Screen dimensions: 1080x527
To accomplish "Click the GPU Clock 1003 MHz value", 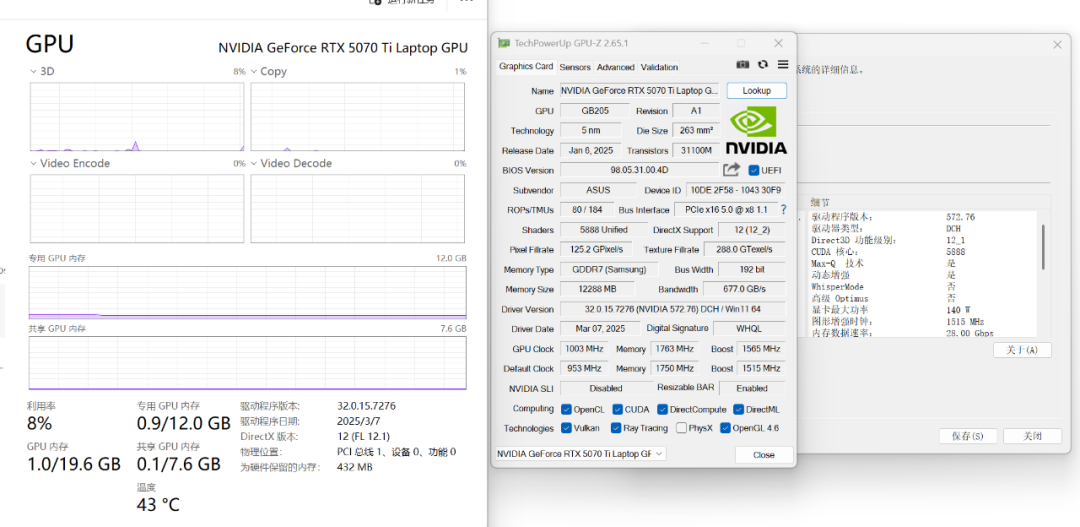I will coord(584,349).
